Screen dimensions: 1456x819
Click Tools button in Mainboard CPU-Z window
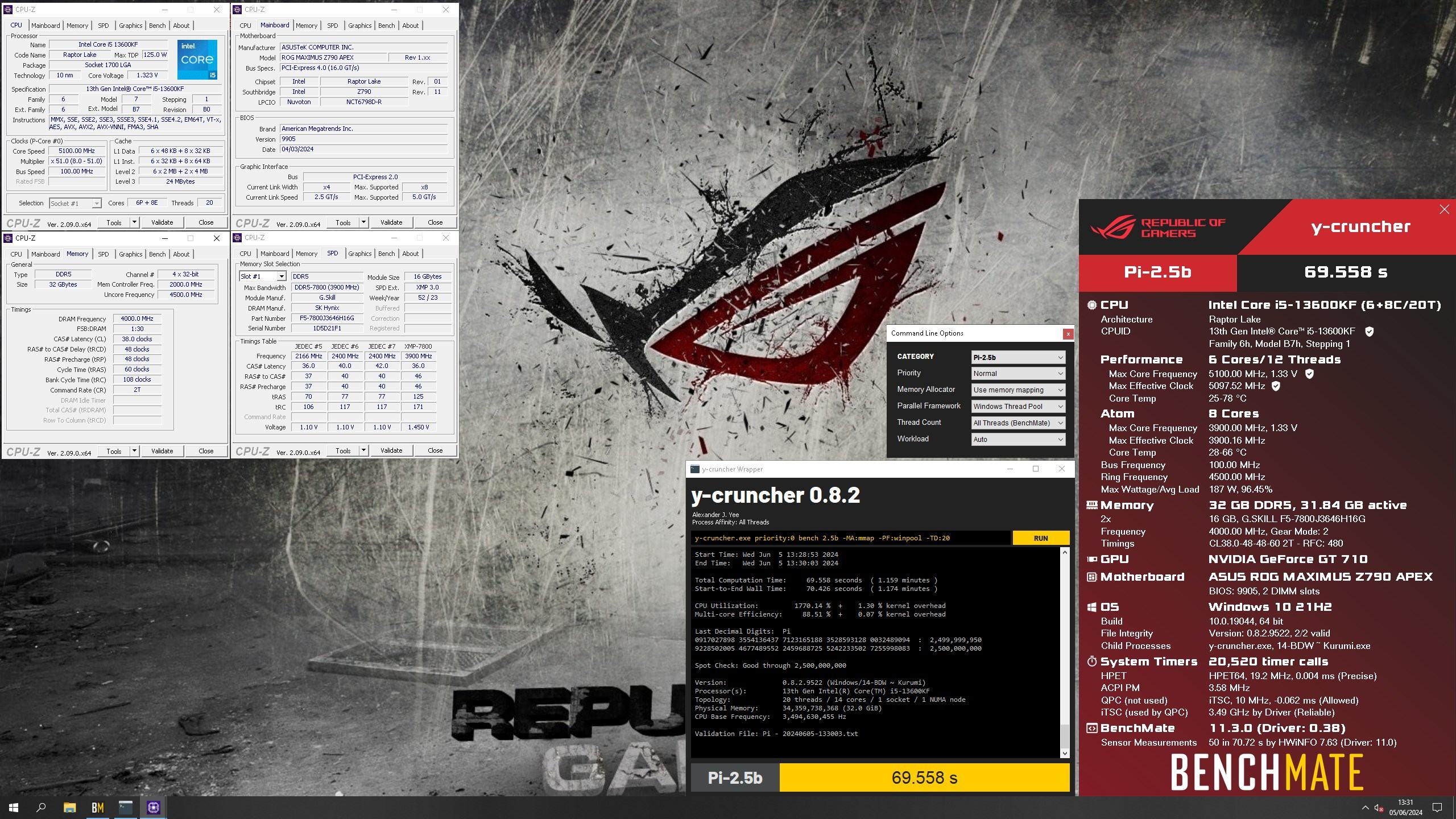(x=343, y=222)
